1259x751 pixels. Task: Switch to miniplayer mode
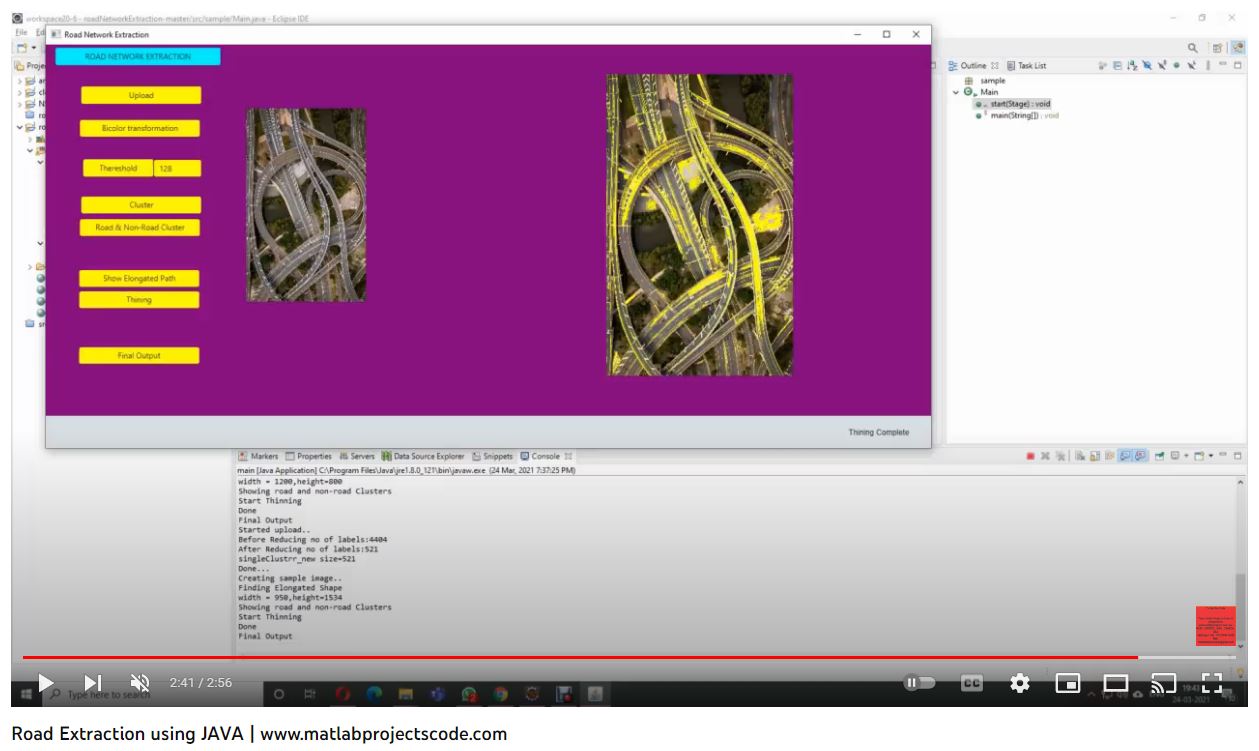[1068, 683]
